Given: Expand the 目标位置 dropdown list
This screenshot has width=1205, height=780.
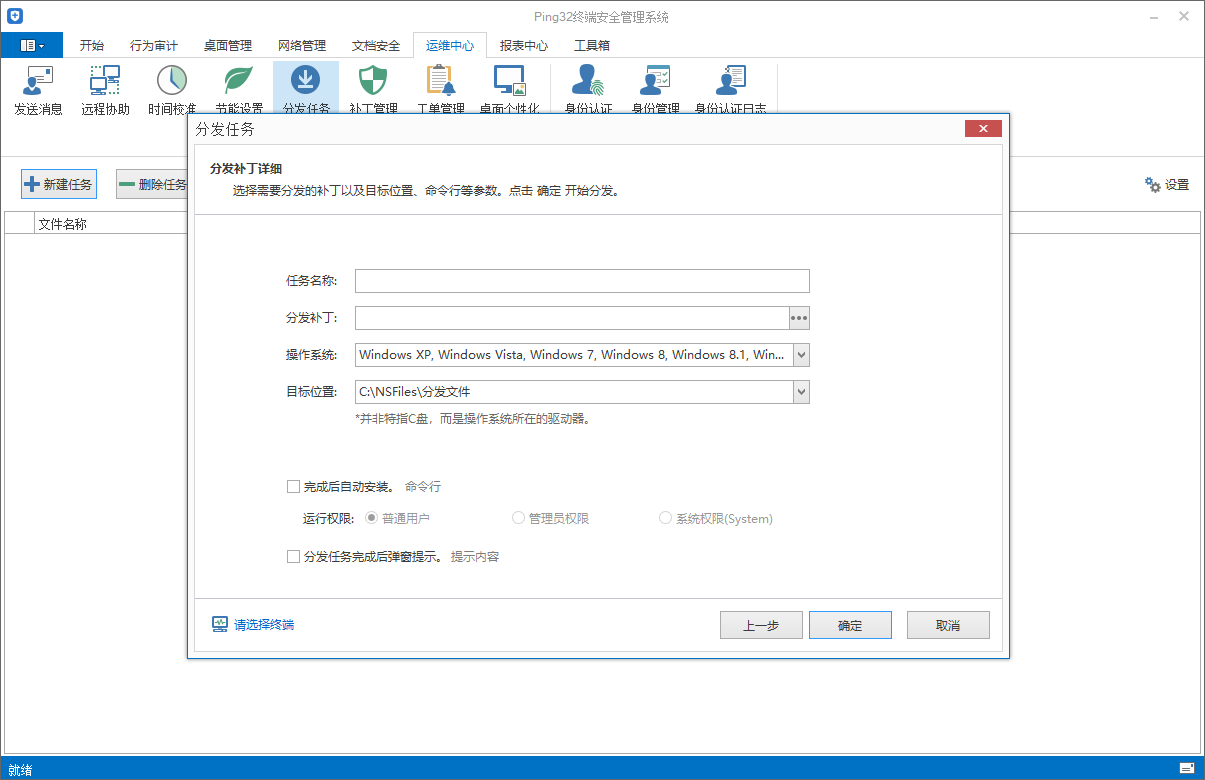Looking at the screenshot, I should [x=801, y=392].
